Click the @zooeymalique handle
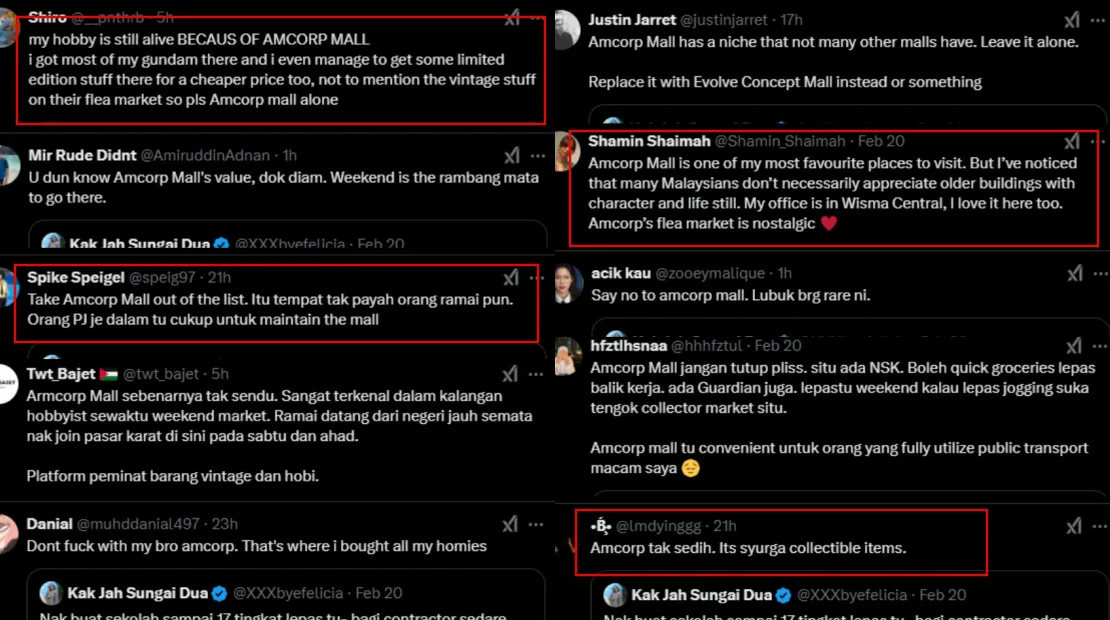This screenshot has height=620, width=1110. [709, 273]
